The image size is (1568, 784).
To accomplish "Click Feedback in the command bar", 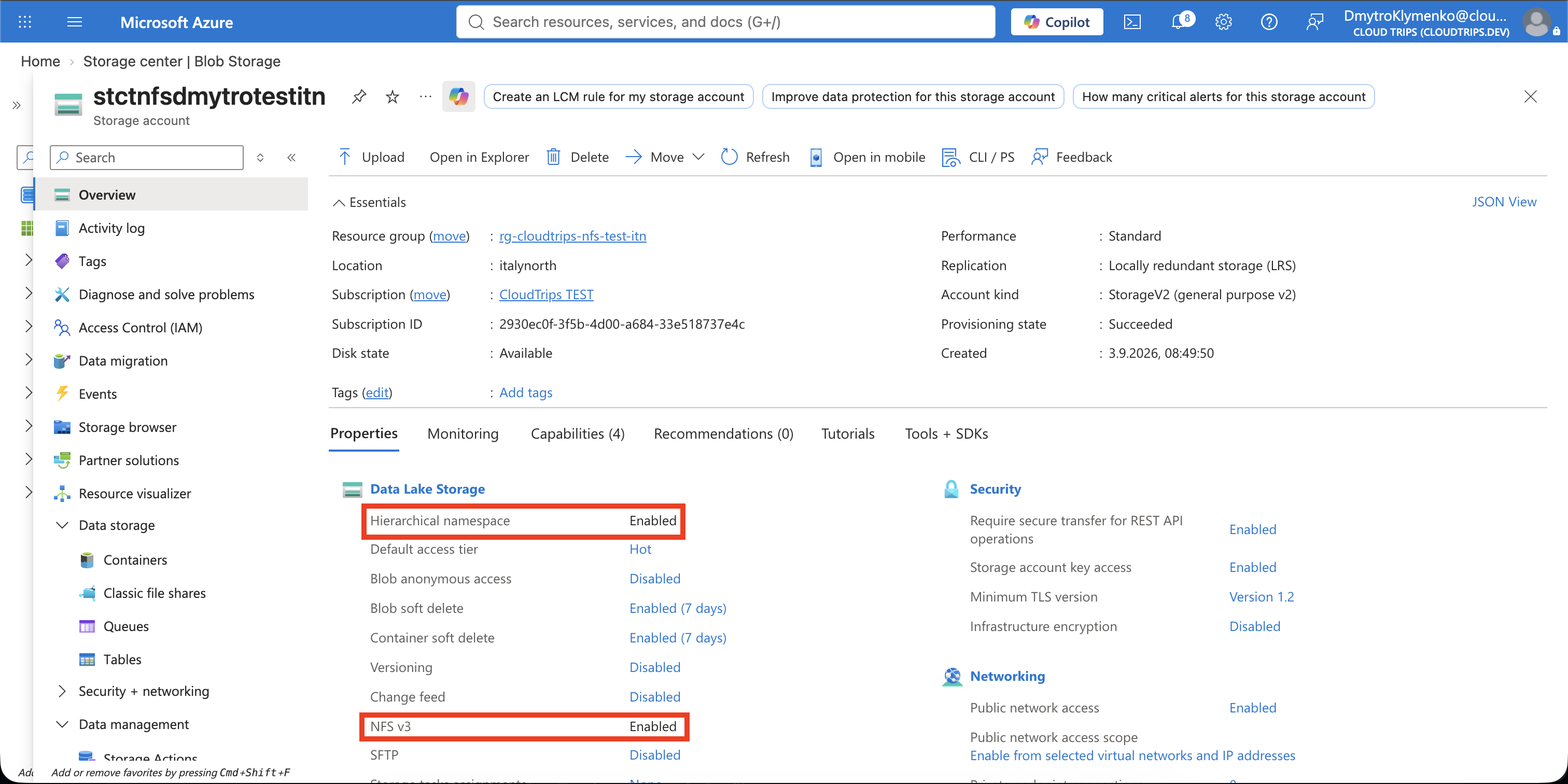I will point(1072,157).
